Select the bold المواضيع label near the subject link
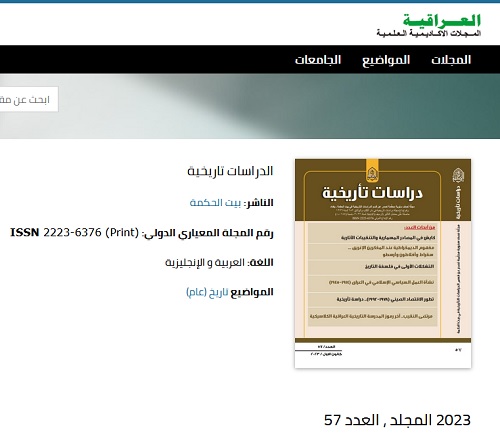The height and width of the screenshot is (439, 500). pyautogui.click(x=252, y=292)
